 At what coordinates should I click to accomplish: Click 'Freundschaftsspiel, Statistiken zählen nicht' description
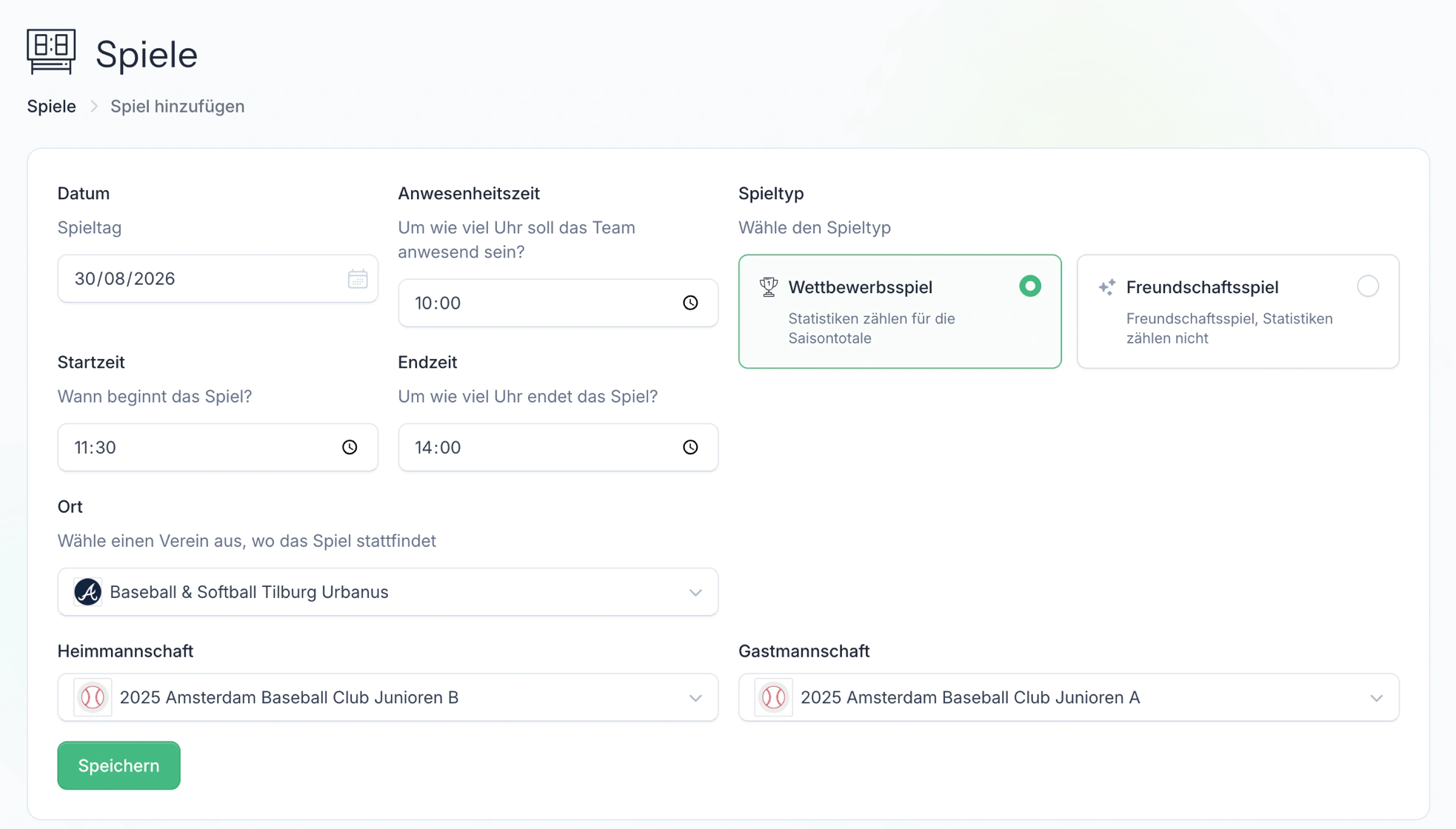coord(1229,329)
